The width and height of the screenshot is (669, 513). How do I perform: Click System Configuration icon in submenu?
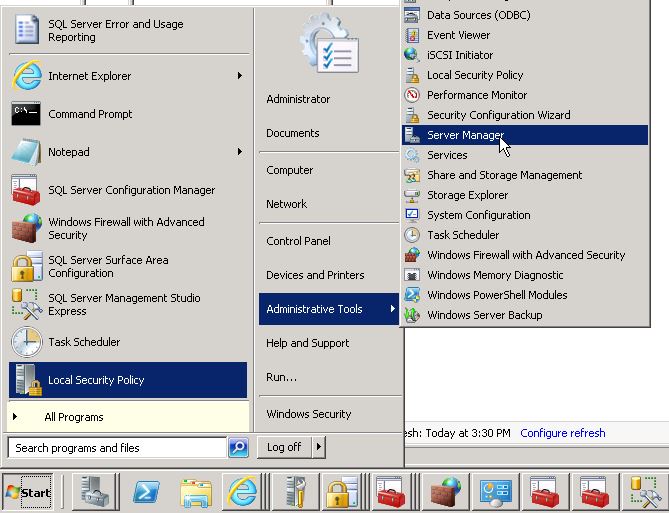[412, 215]
